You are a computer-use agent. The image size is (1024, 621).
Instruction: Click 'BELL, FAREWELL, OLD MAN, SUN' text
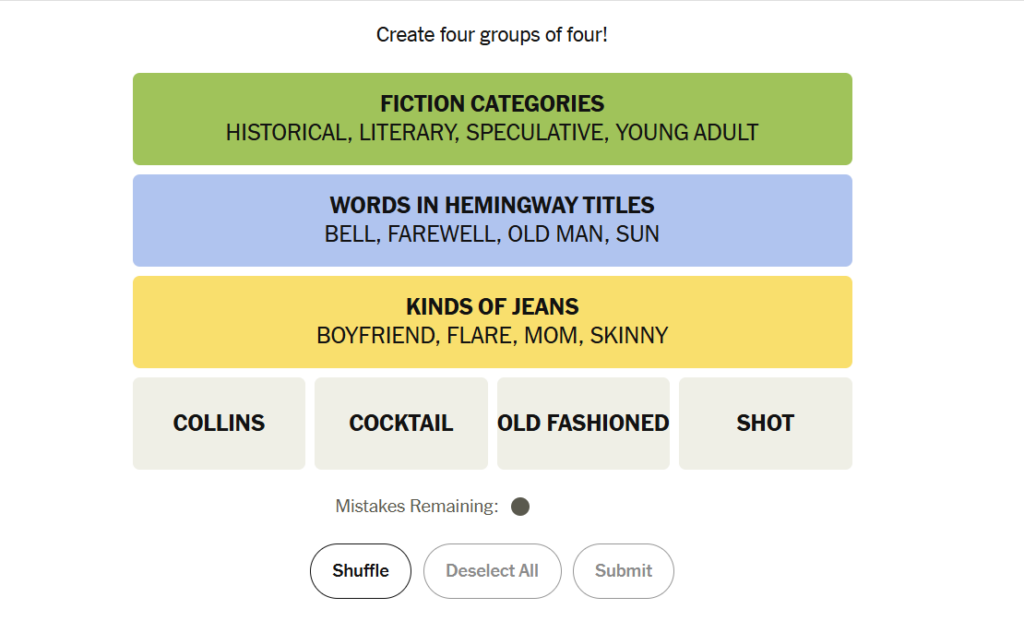(x=492, y=234)
